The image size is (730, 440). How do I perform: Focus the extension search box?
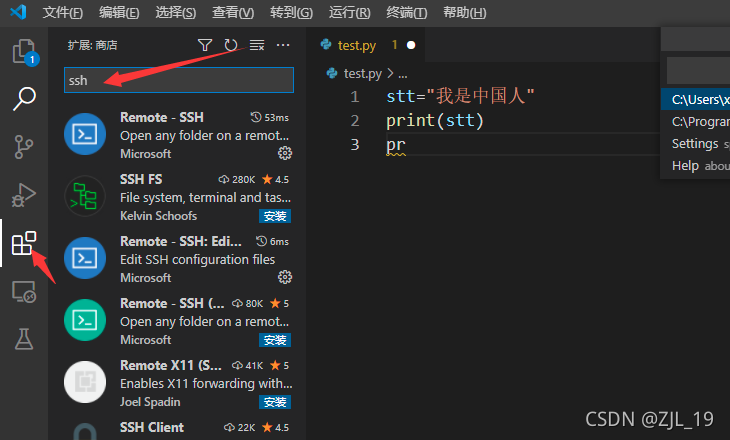click(x=179, y=80)
